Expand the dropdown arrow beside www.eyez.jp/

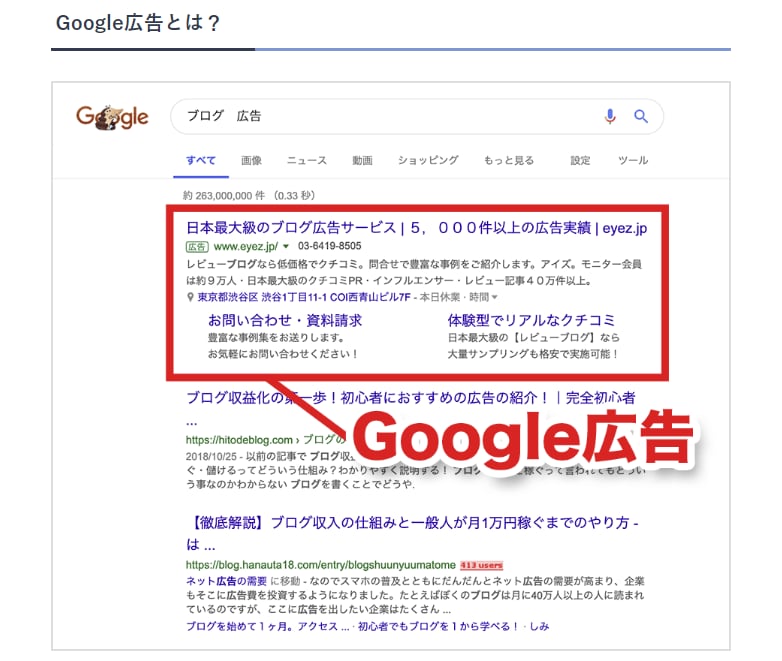pyautogui.click(x=286, y=246)
